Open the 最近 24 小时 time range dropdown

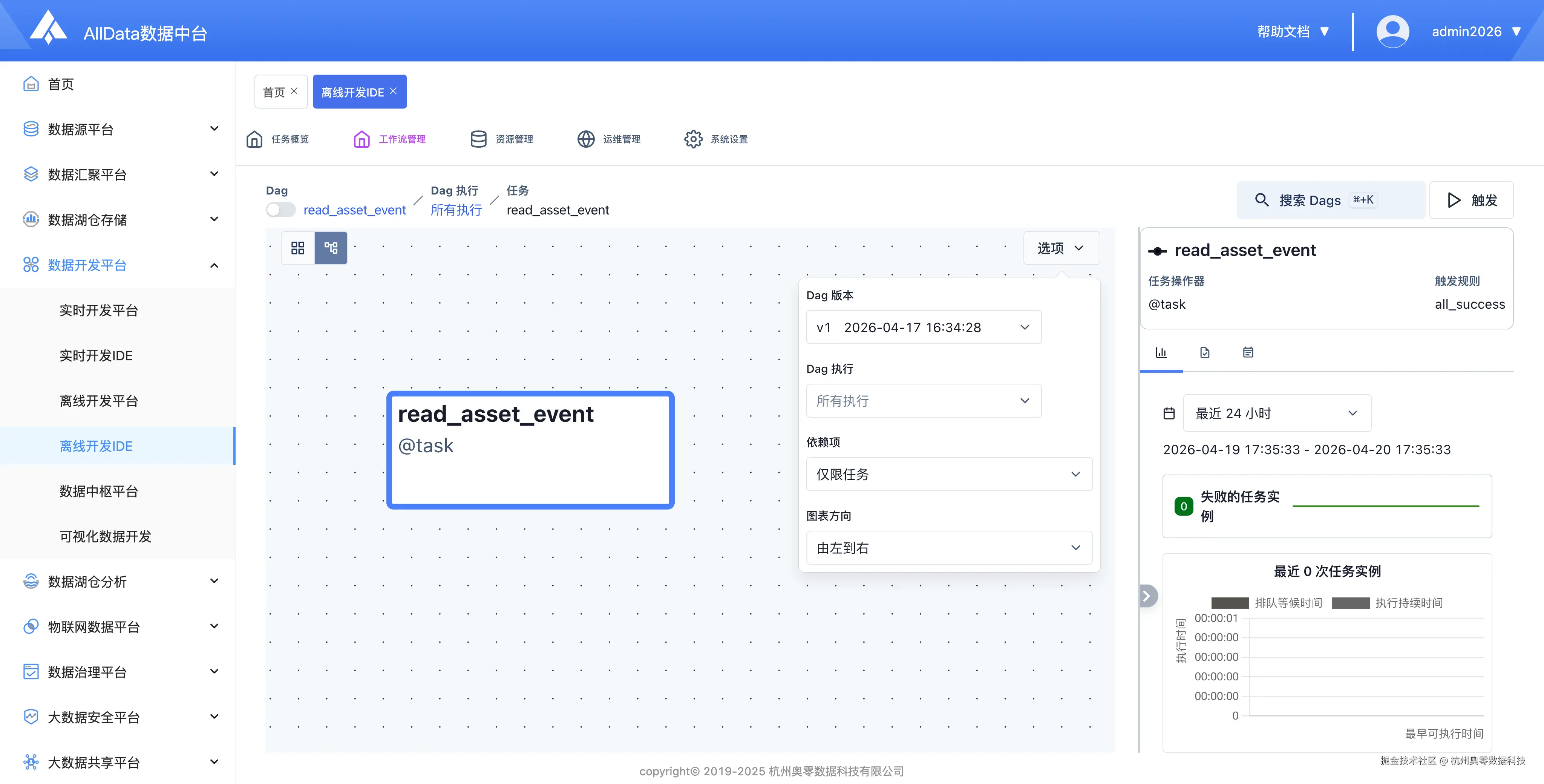(1276, 413)
